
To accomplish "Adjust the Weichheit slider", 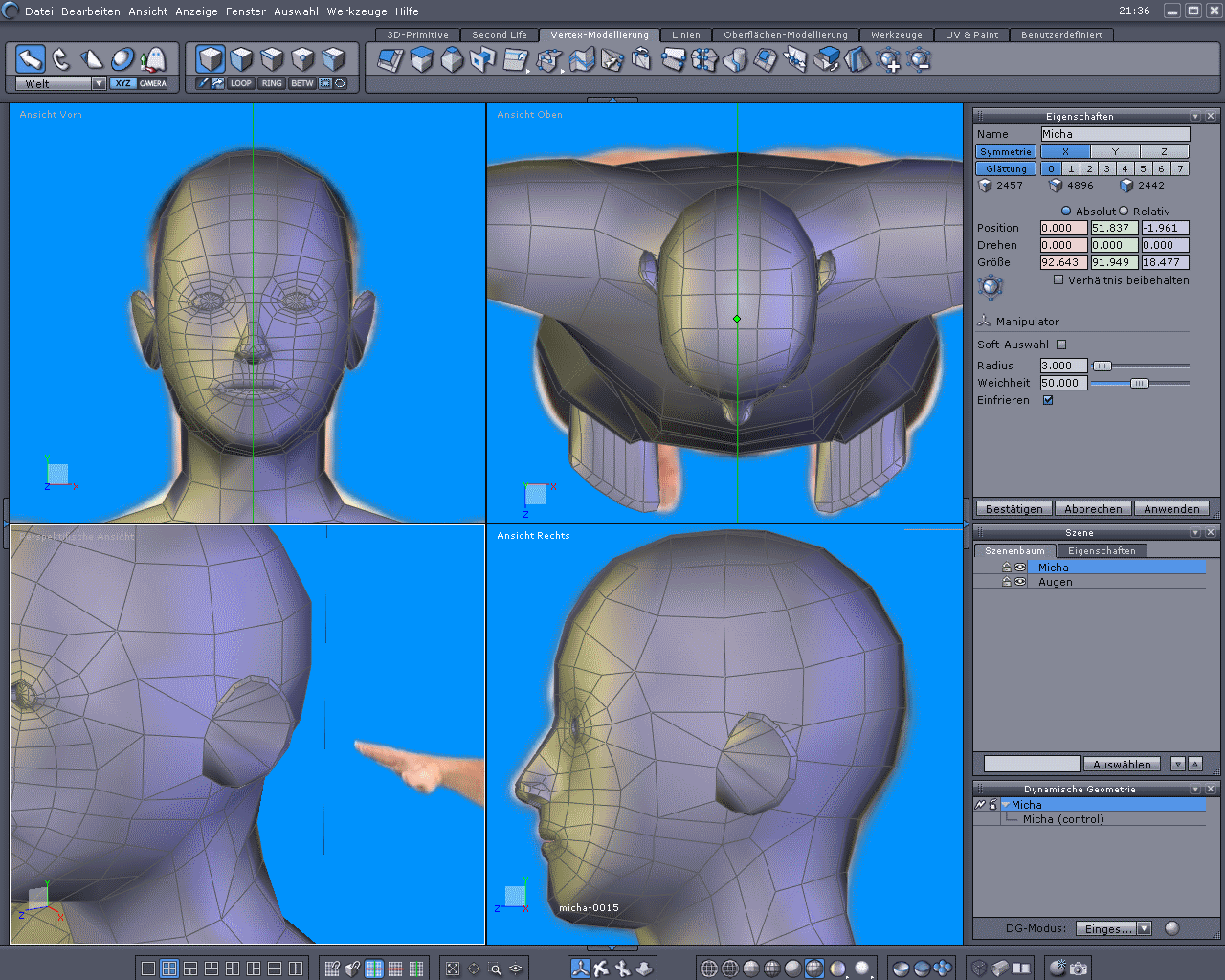I will coord(1139,383).
